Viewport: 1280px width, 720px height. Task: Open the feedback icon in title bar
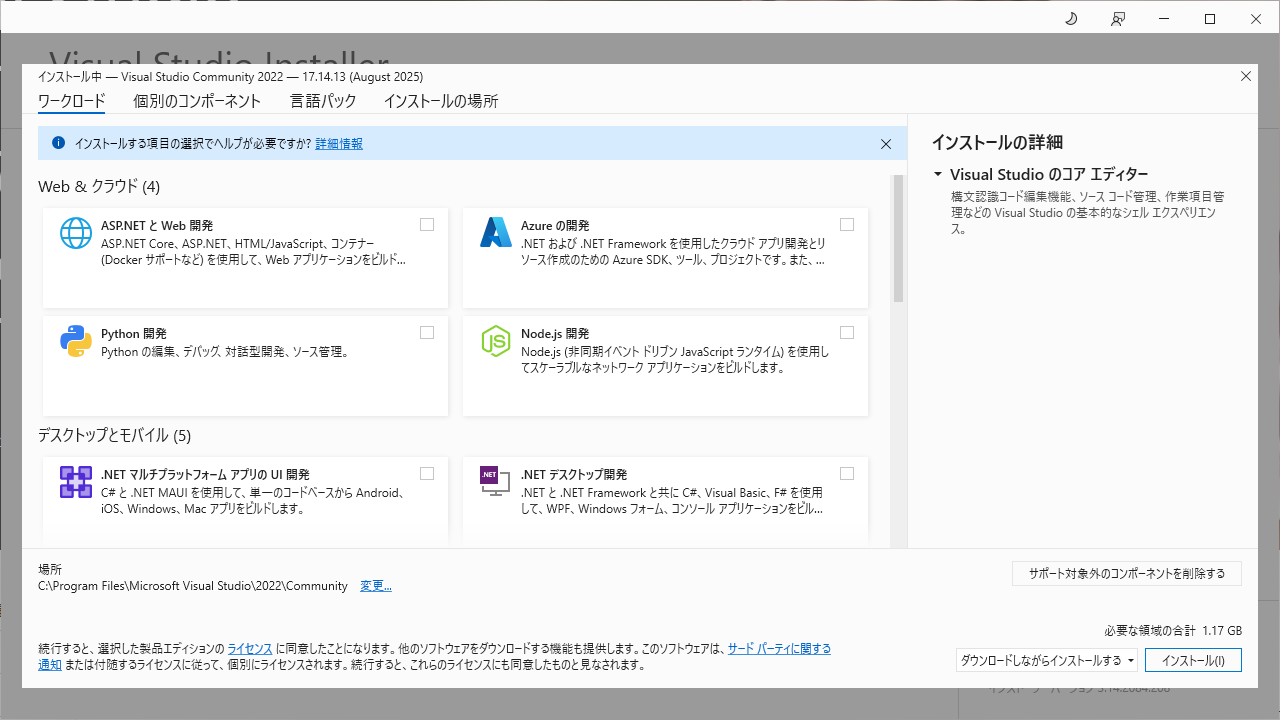point(1118,19)
